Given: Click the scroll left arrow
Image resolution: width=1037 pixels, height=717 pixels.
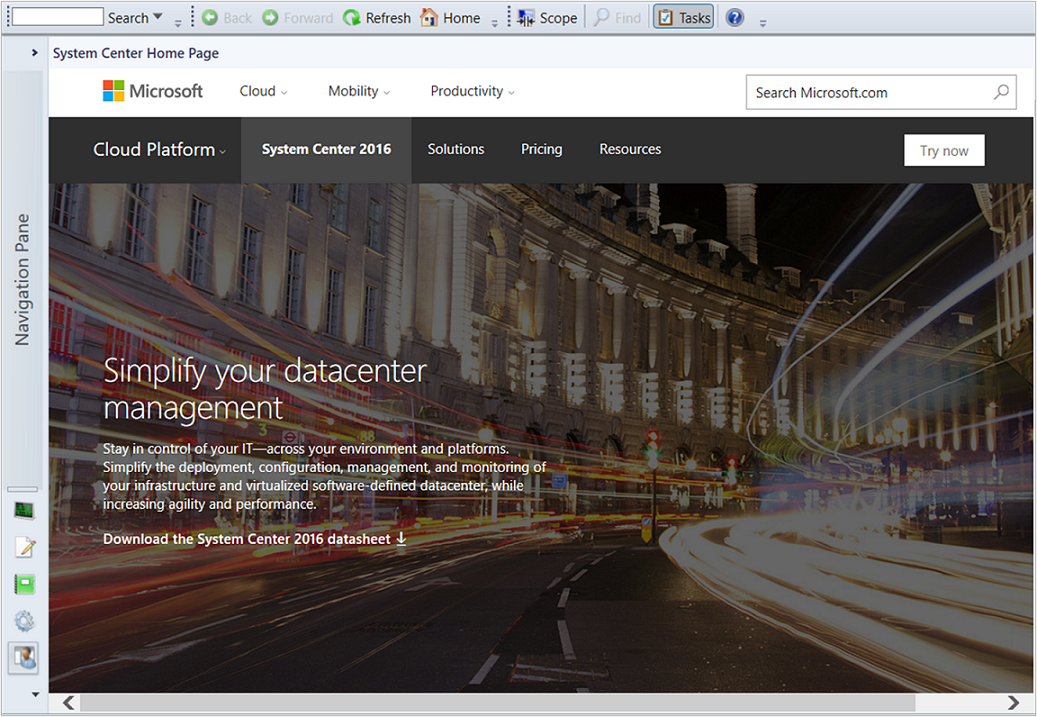Looking at the screenshot, I should 68,702.
